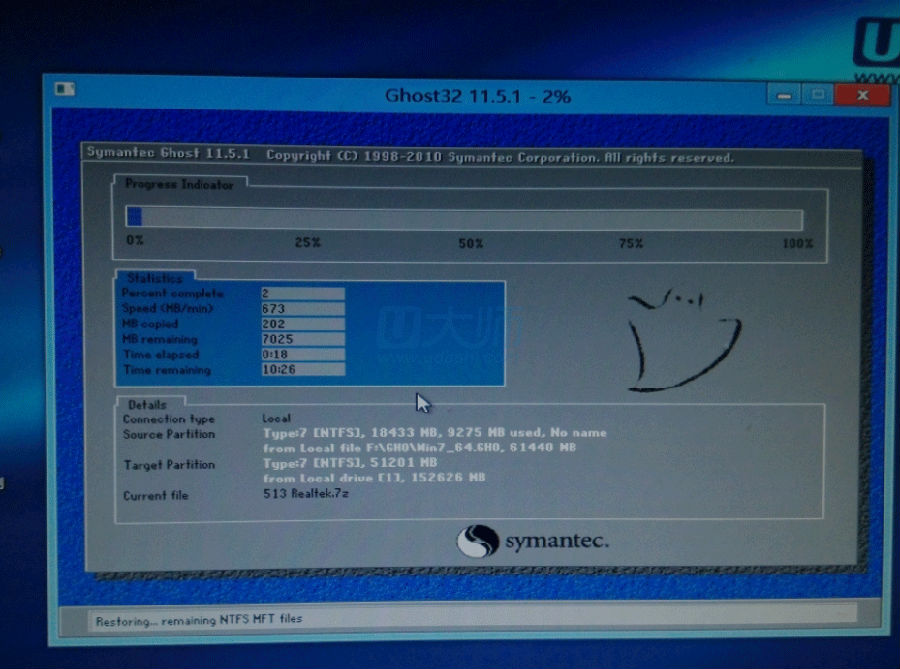Click the 50% mark under progress bar
Screen dimensions: 900x669
click(x=470, y=243)
